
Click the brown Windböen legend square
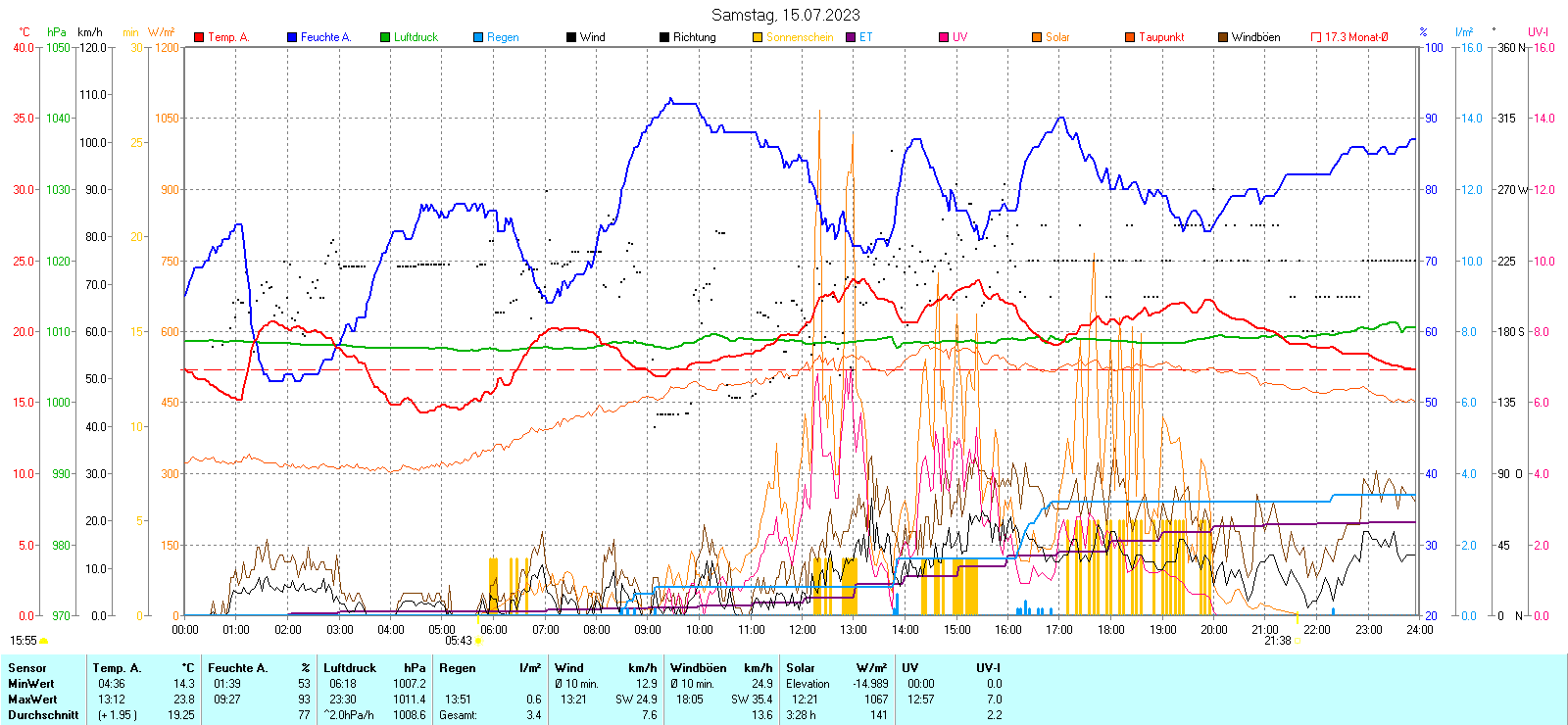coord(1223,37)
